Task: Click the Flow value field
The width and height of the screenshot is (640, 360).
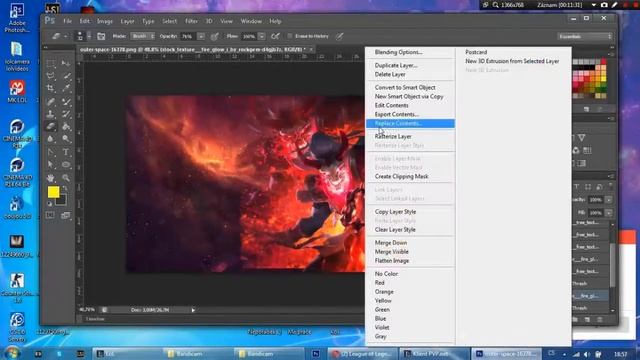Action: tap(249, 36)
